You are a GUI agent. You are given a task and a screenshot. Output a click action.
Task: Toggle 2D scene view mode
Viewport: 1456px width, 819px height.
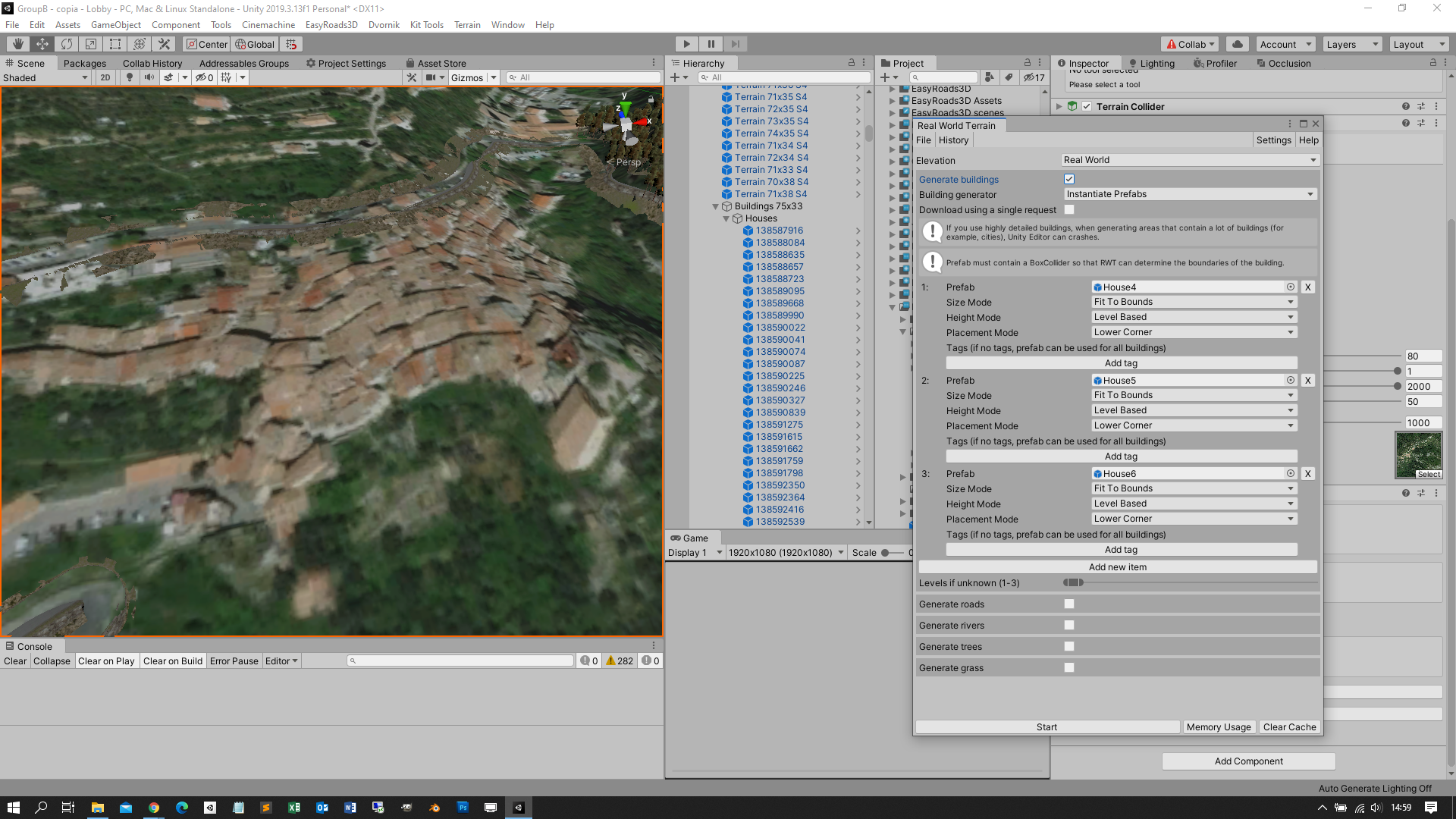(105, 77)
